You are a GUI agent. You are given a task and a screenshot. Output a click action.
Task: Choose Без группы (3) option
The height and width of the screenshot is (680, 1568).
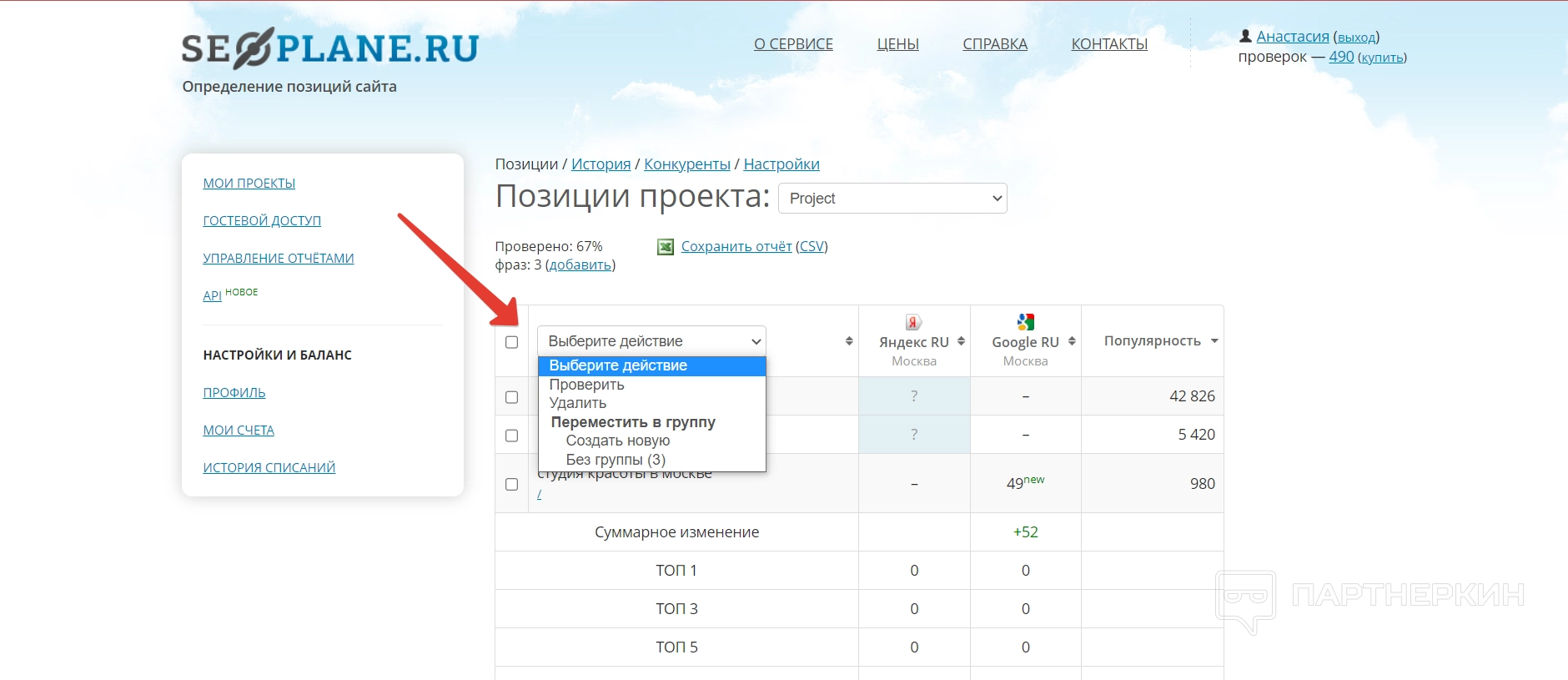(652, 460)
